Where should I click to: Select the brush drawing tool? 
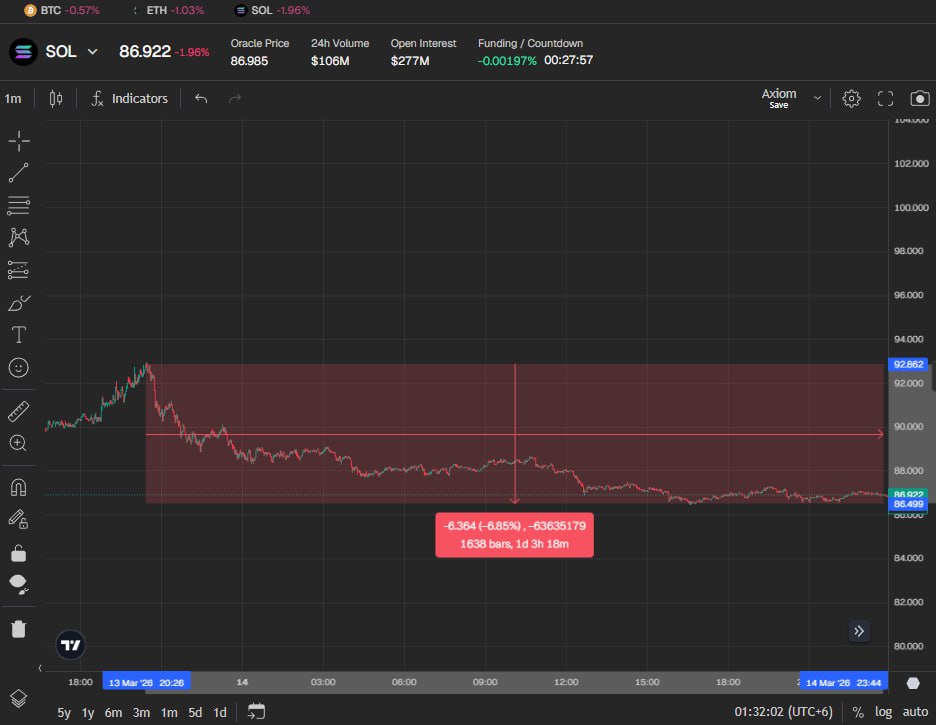(x=19, y=303)
